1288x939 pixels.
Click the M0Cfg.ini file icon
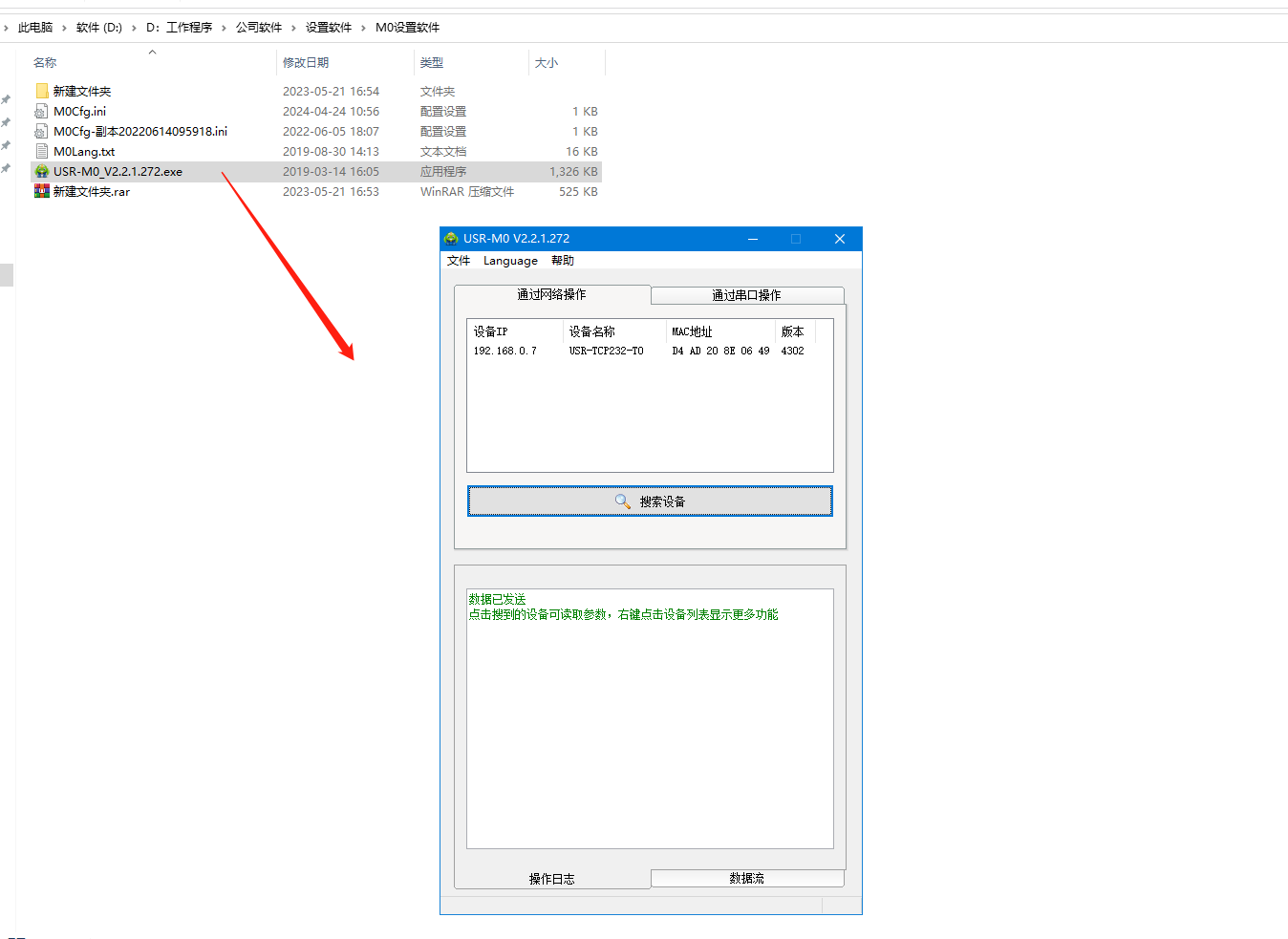(x=42, y=112)
